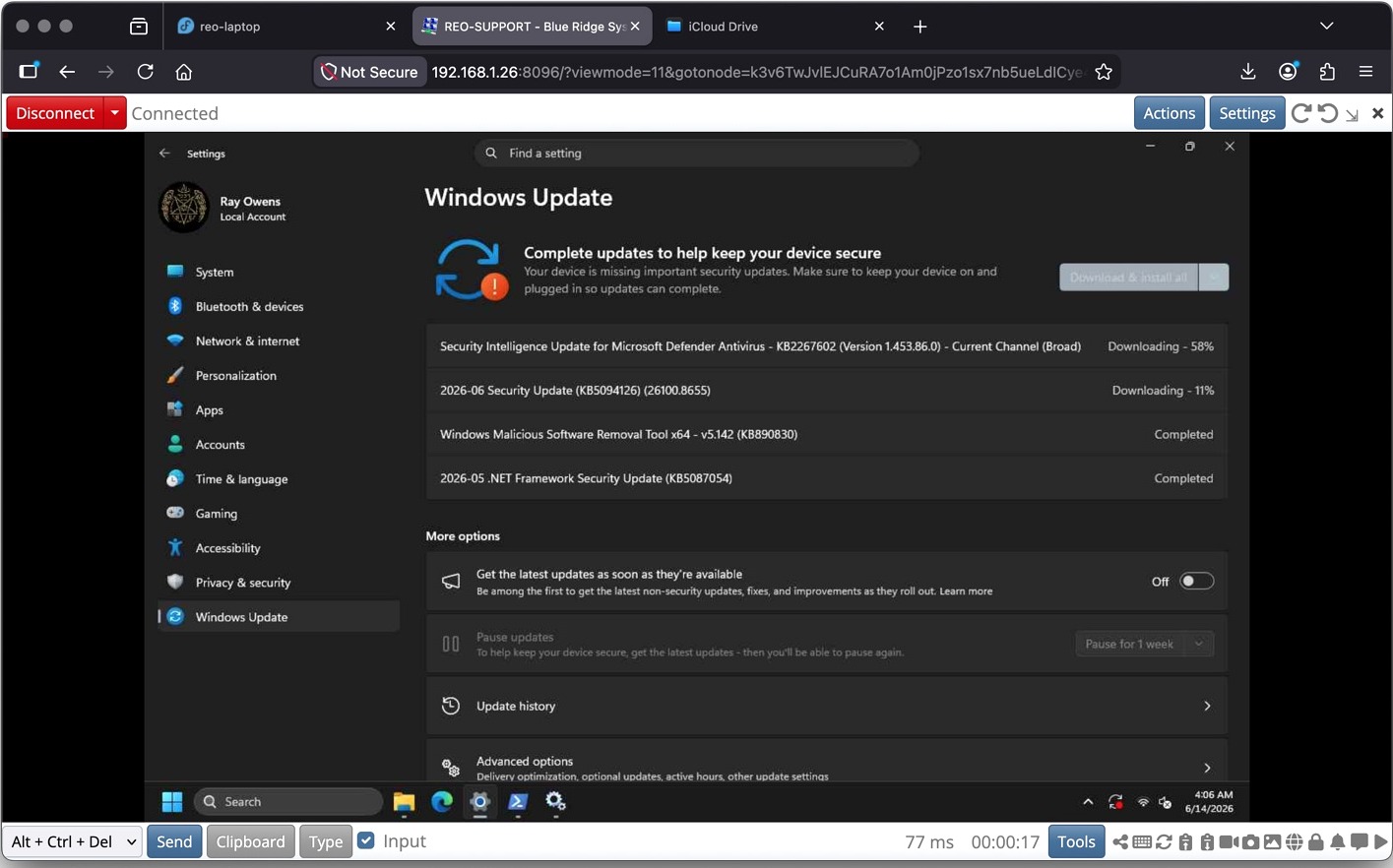Image resolution: width=1393 pixels, height=868 pixels.
Task: Select Bluetooth & devices in the sidebar
Action: point(279,306)
